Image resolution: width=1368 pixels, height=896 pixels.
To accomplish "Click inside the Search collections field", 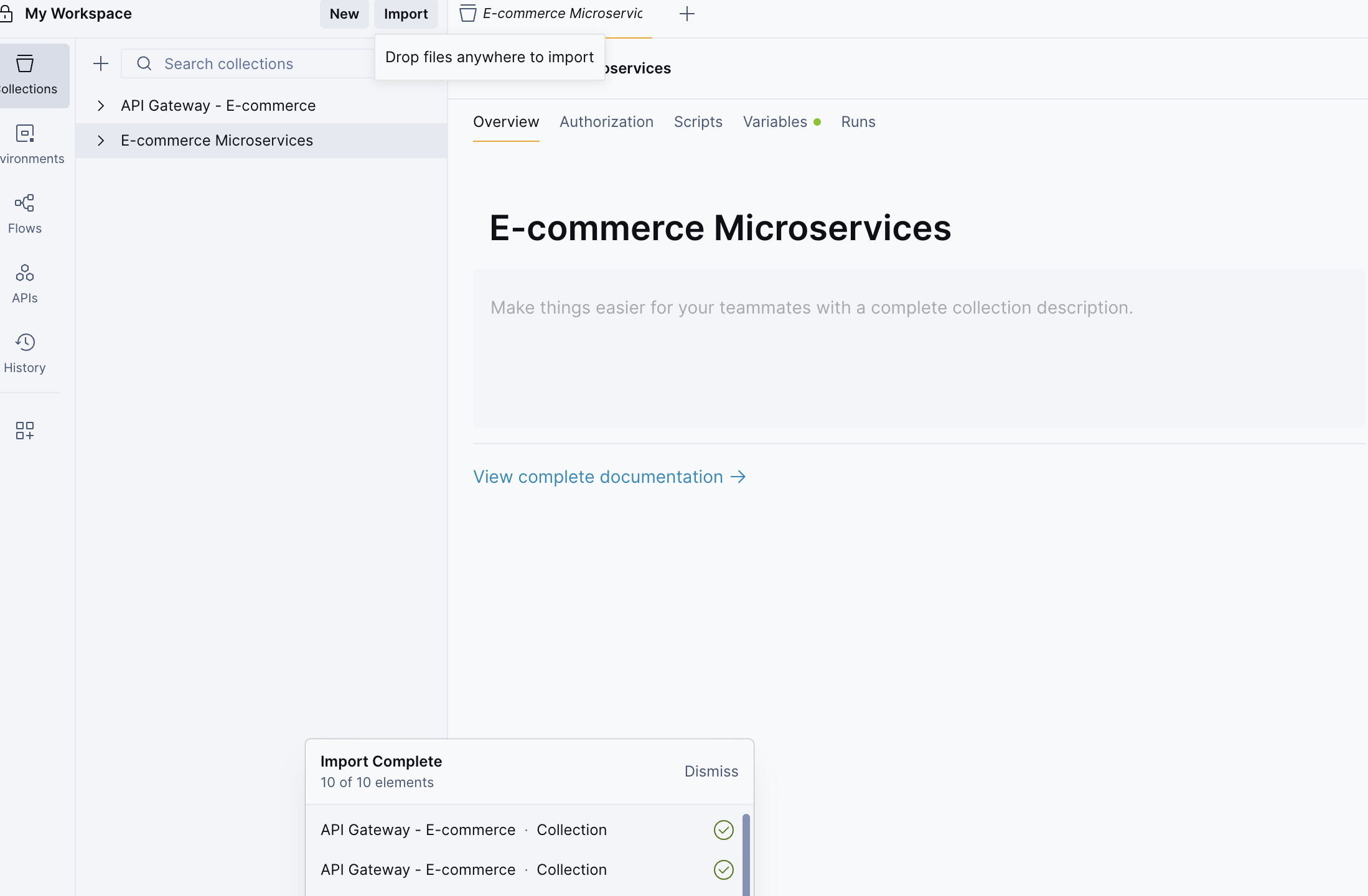I will (249, 63).
